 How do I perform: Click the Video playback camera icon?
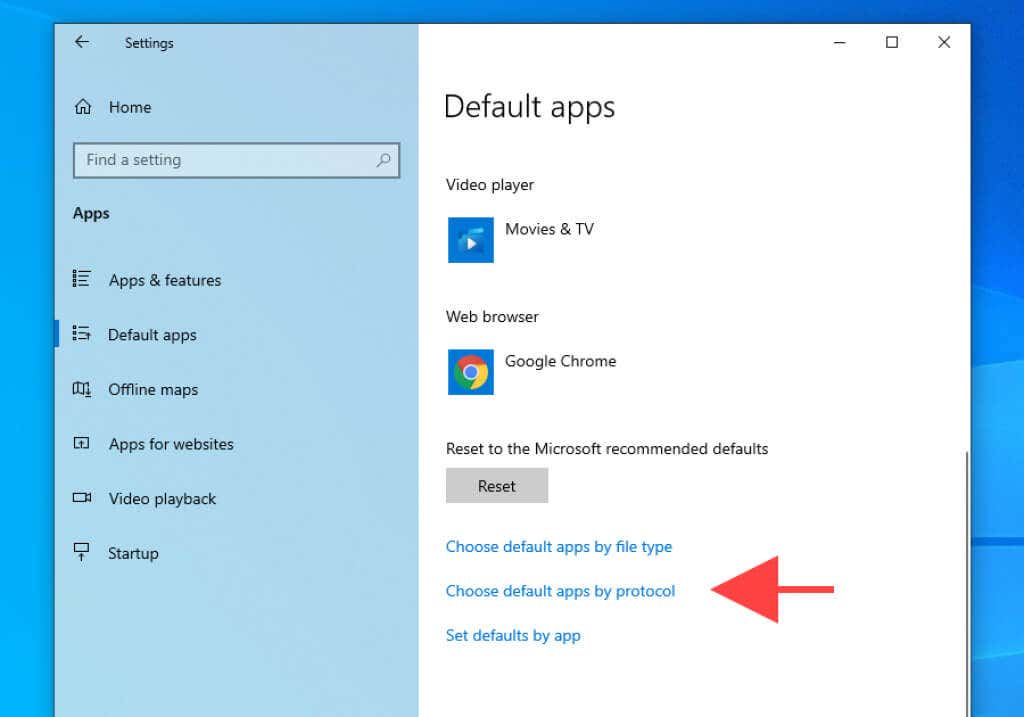coord(82,498)
